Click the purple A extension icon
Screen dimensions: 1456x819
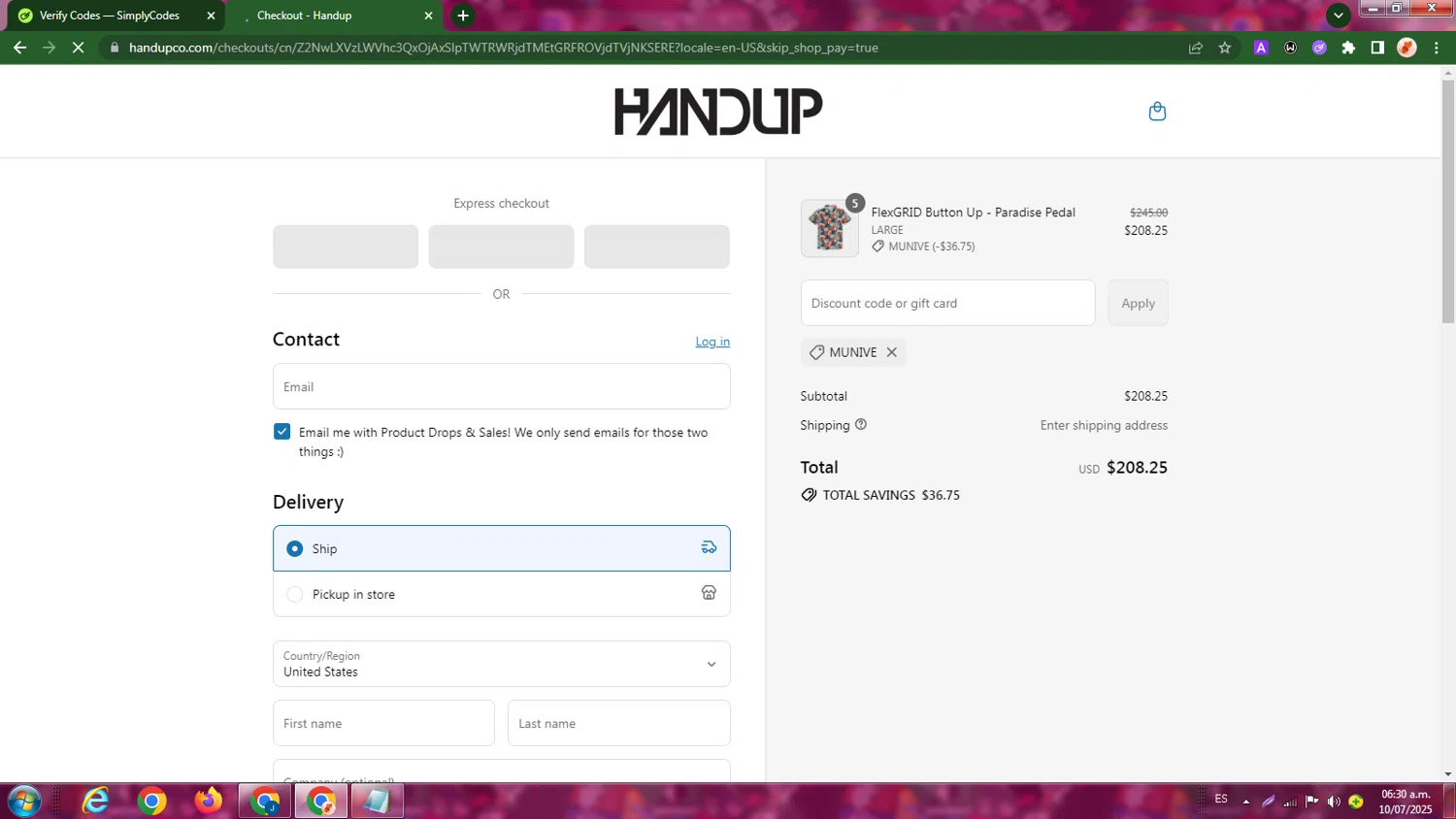[x=1261, y=48]
